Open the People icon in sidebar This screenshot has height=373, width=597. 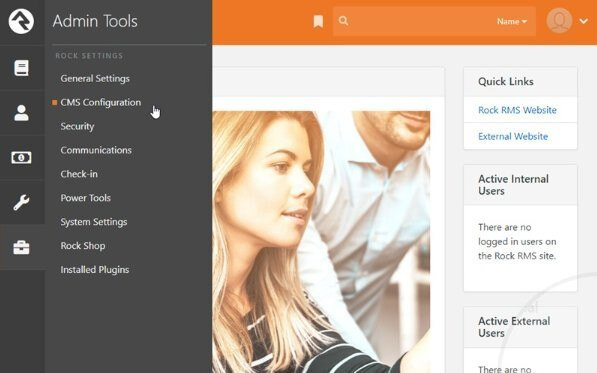(x=21, y=113)
